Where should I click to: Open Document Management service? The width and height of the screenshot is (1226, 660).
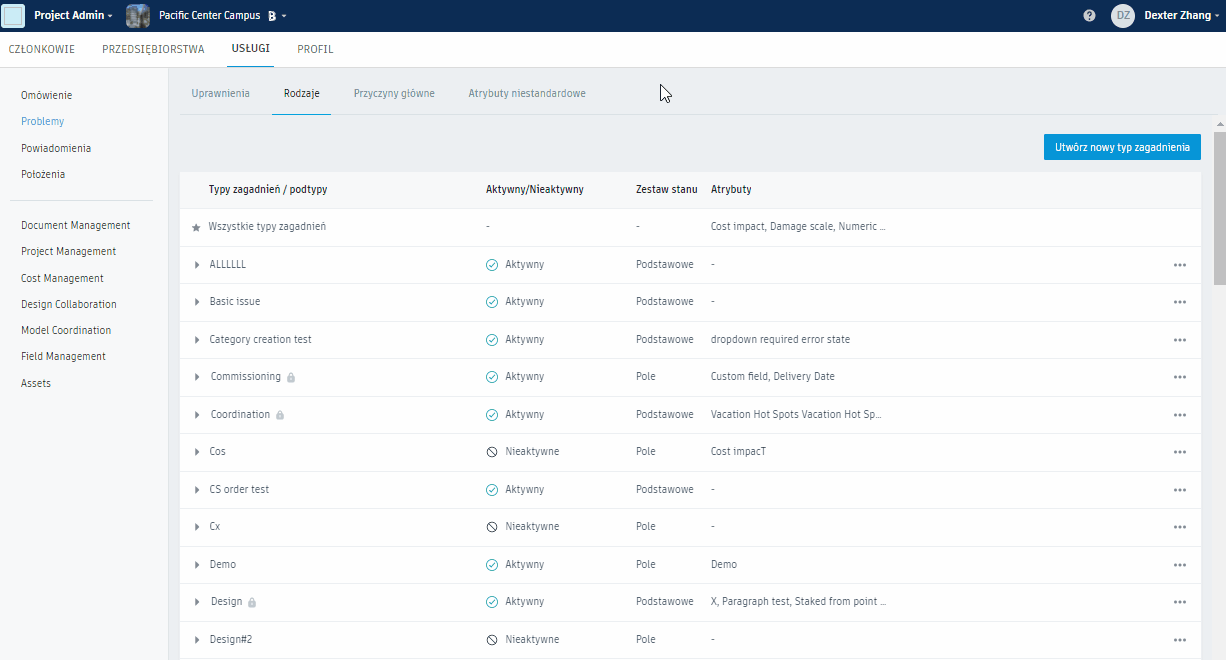tap(76, 225)
